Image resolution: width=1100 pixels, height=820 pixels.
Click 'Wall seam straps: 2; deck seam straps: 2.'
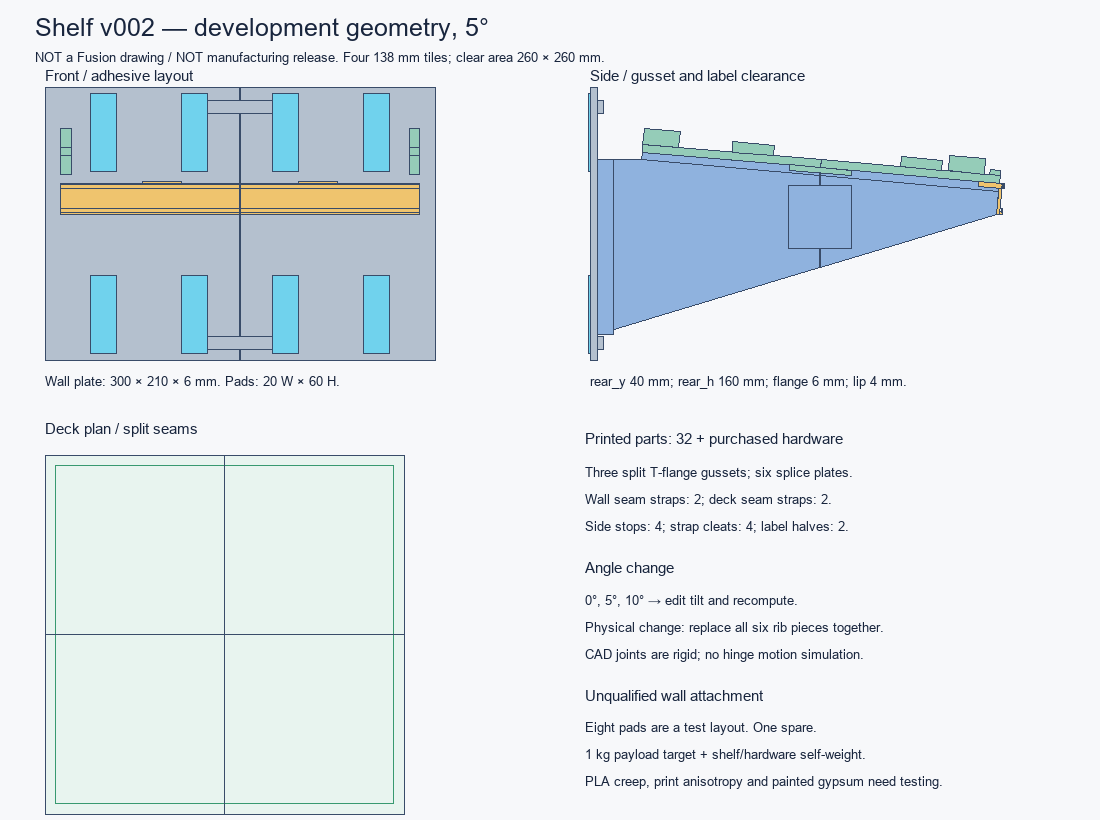[708, 499]
